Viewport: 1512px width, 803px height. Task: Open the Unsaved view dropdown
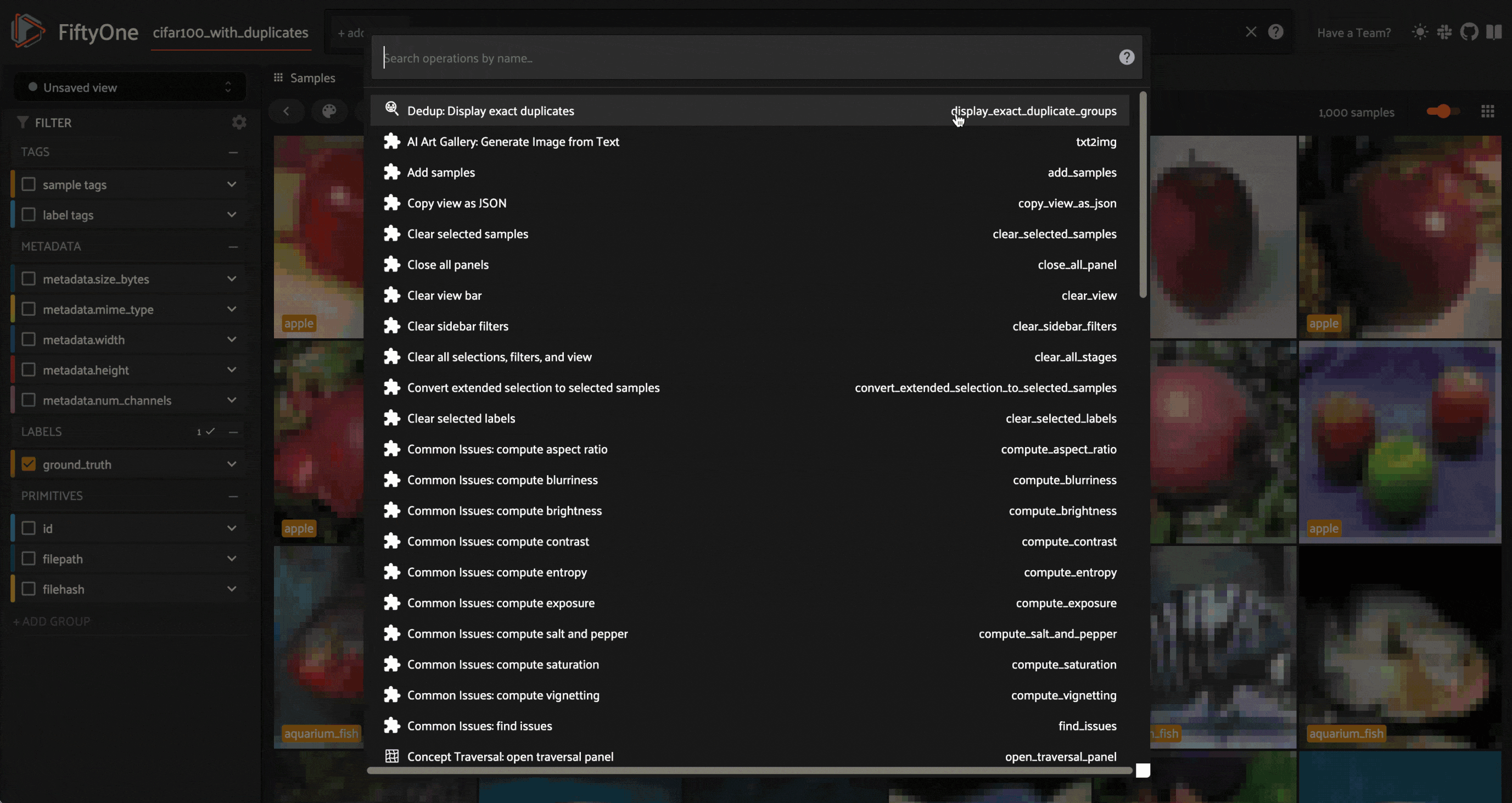point(130,87)
